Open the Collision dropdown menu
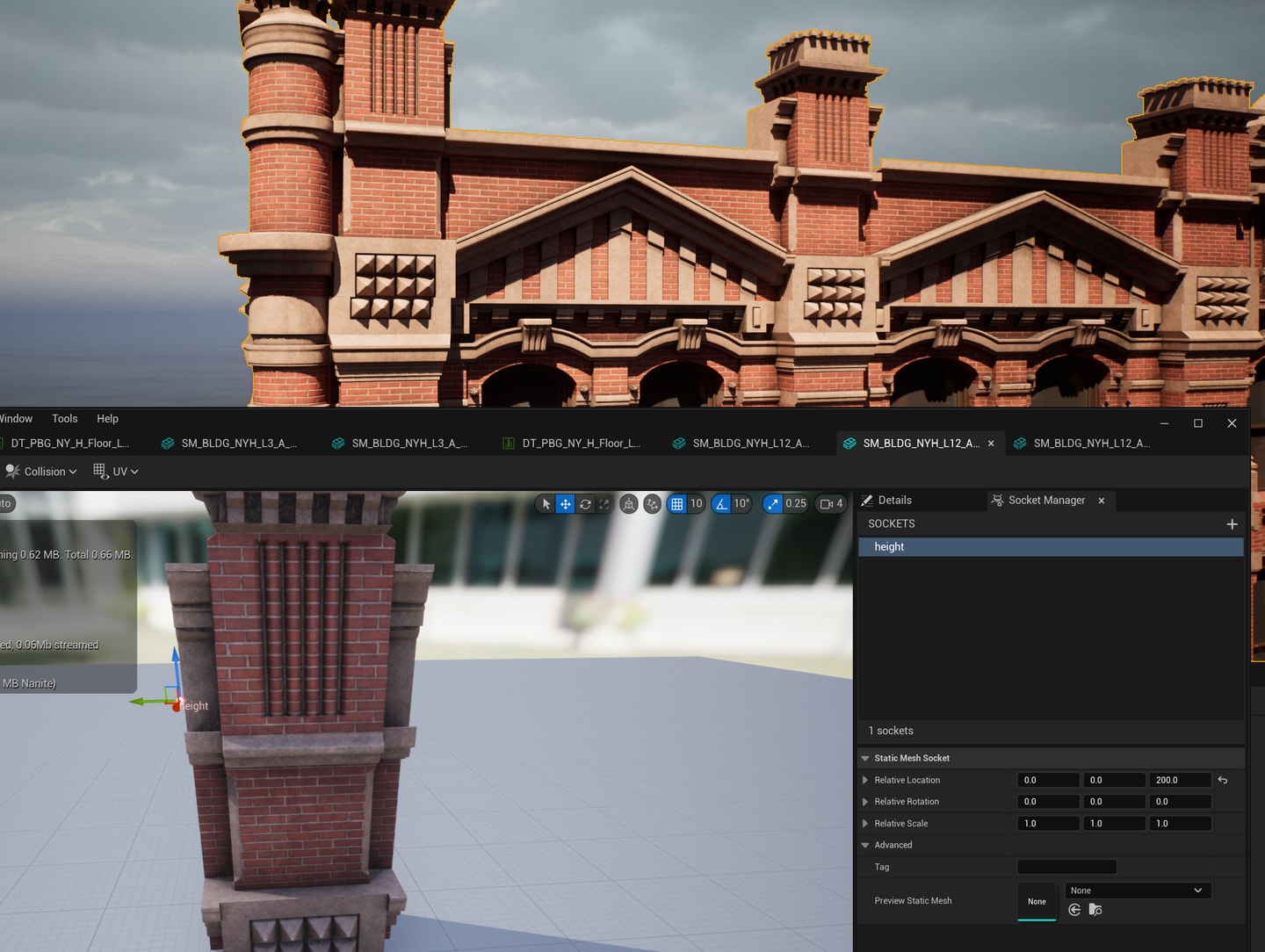The width and height of the screenshot is (1265, 952). [x=41, y=472]
